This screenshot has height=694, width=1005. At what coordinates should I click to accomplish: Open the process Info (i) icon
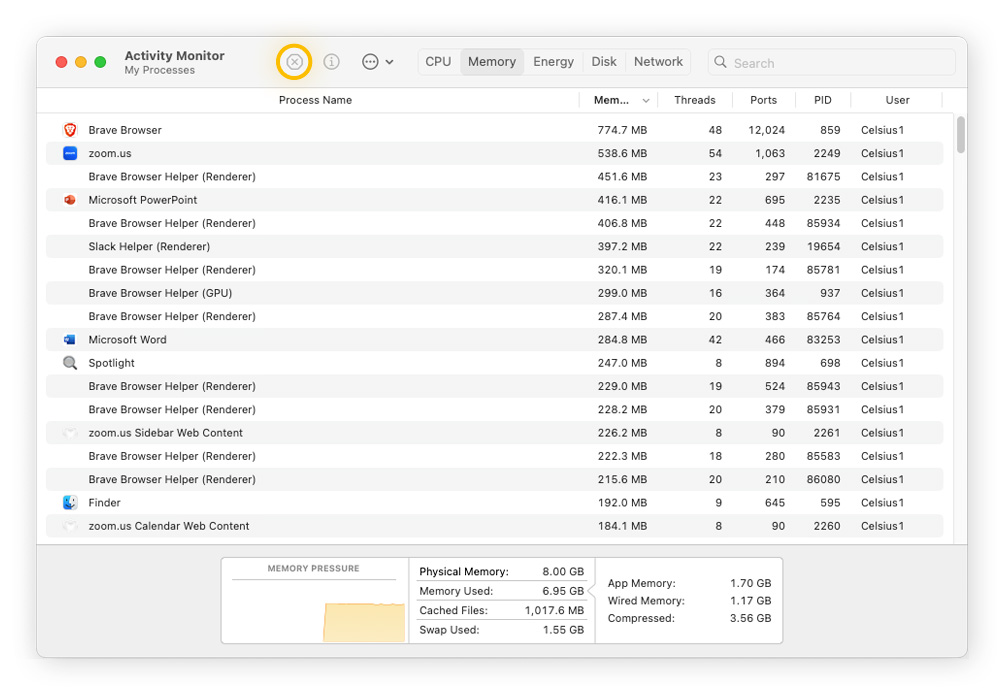332,62
